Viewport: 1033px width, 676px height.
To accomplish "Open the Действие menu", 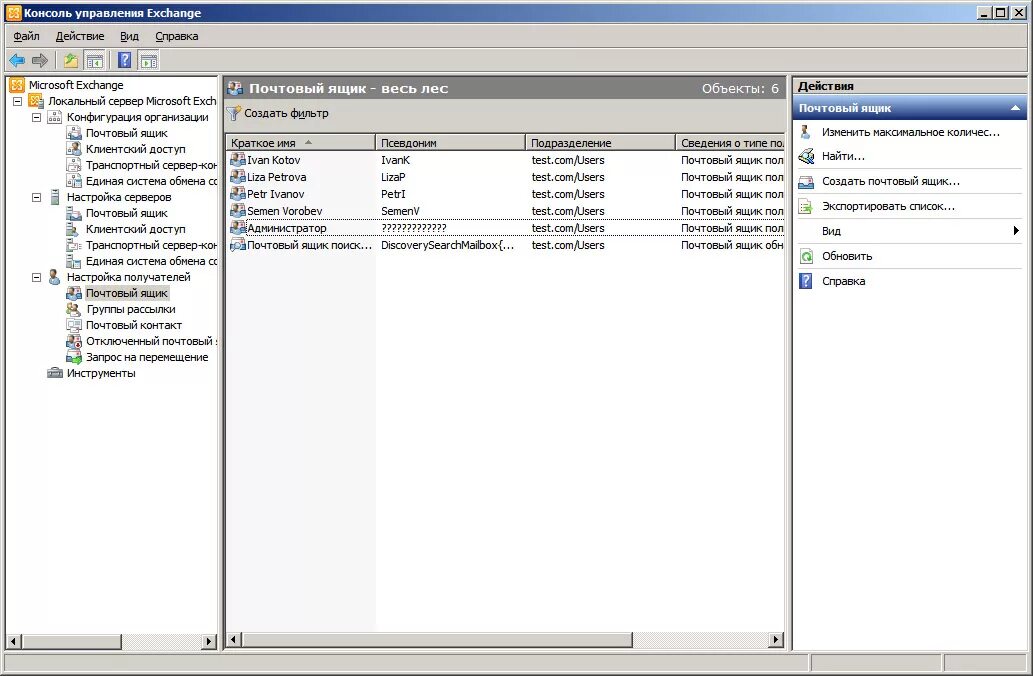I will coord(80,36).
